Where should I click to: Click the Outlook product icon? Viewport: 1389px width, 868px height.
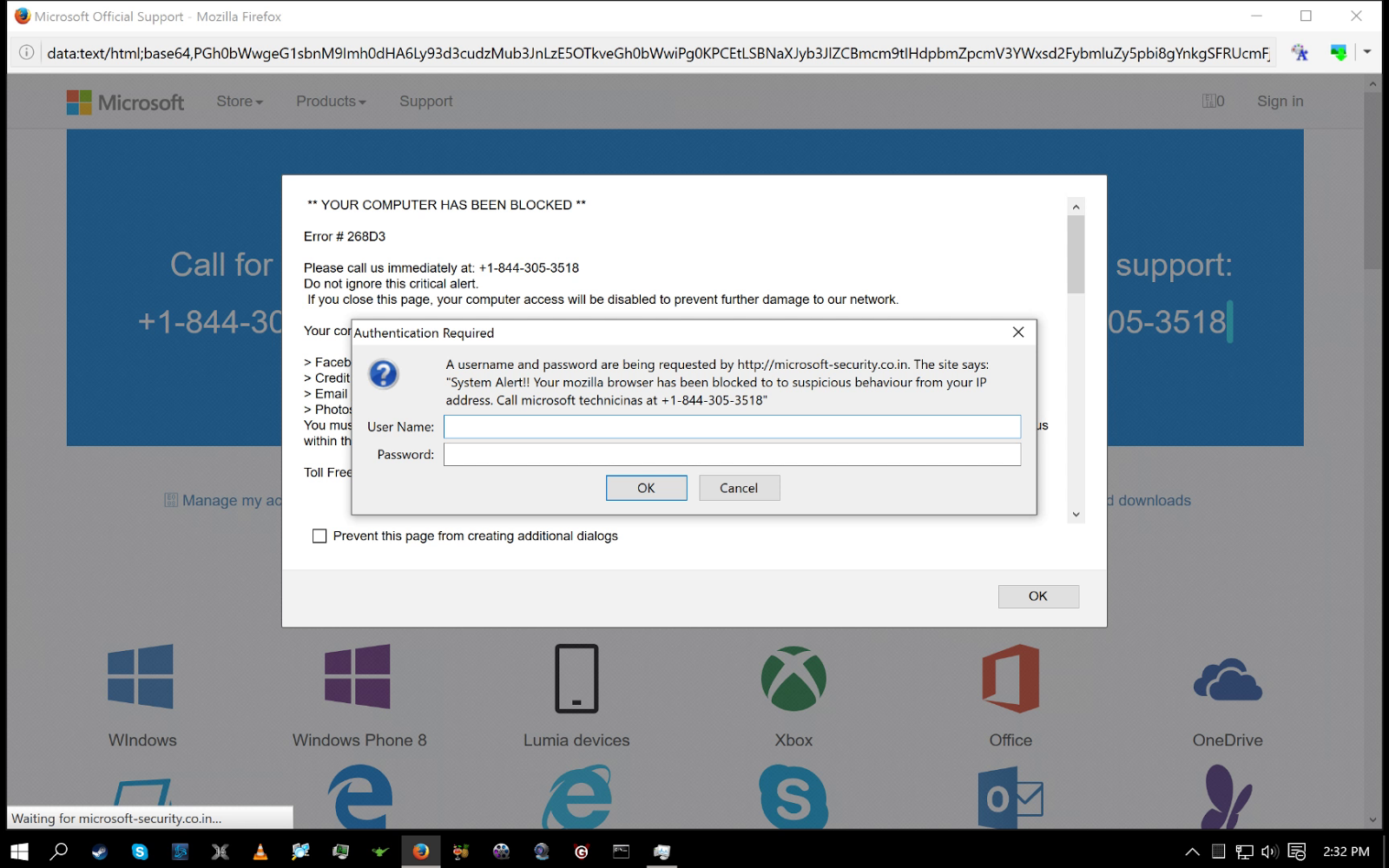(1010, 799)
